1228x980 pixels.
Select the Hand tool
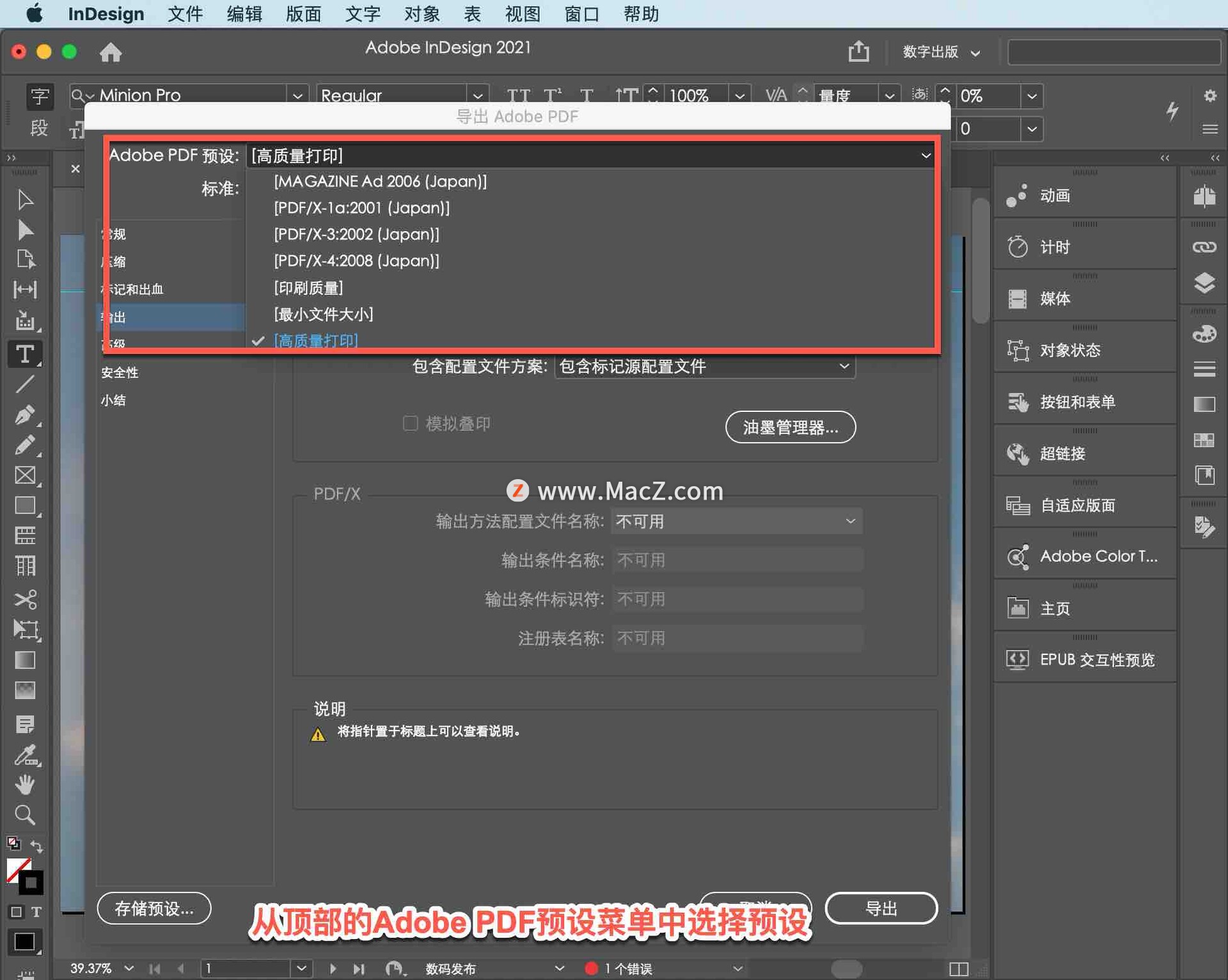pos(25,784)
